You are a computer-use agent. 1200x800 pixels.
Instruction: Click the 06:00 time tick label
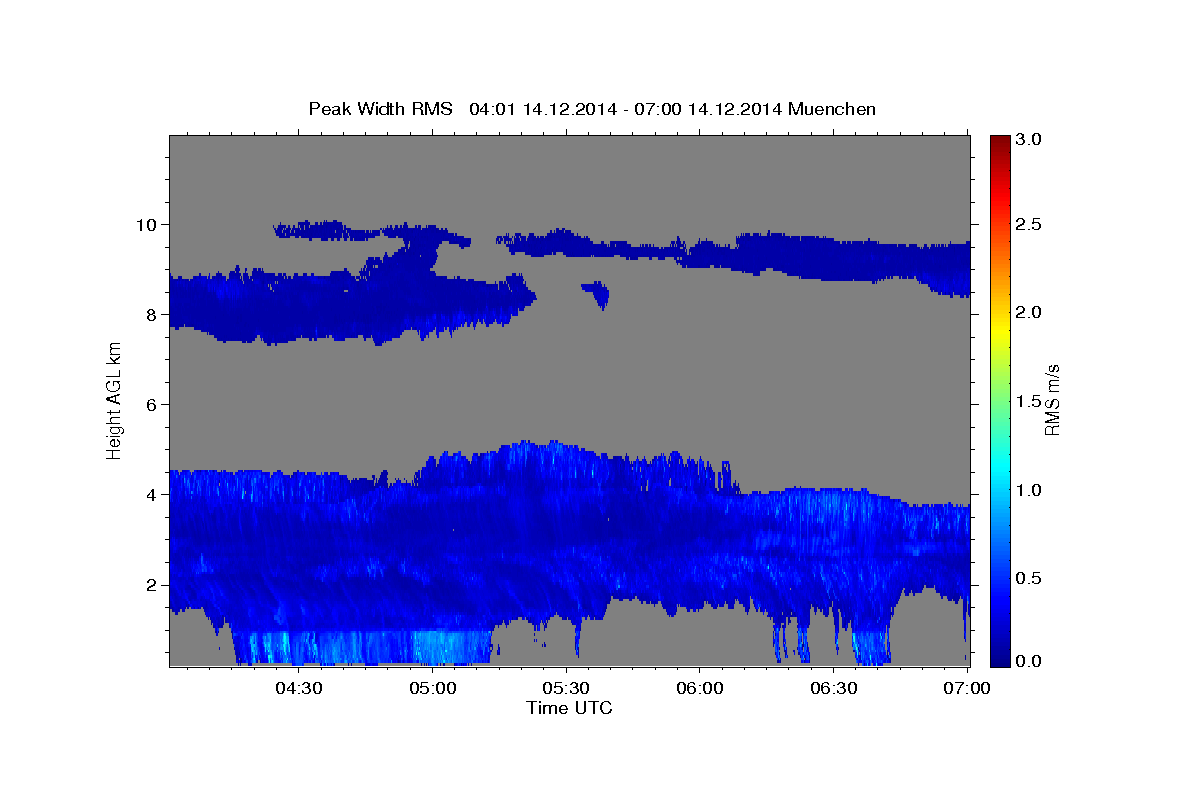coord(700,688)
